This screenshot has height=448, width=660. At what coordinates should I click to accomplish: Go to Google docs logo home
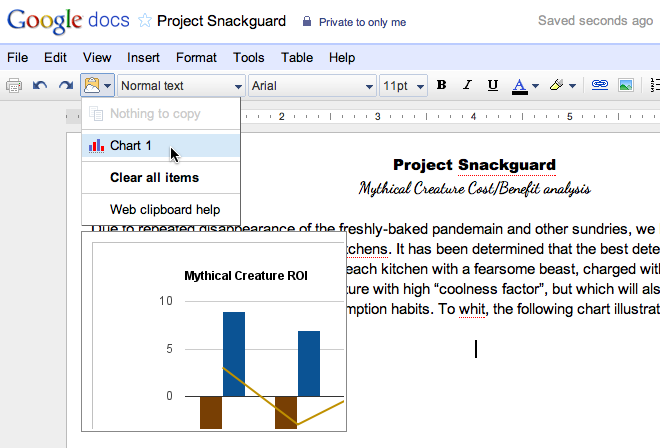pyautogui.click(x=68, y=21)
